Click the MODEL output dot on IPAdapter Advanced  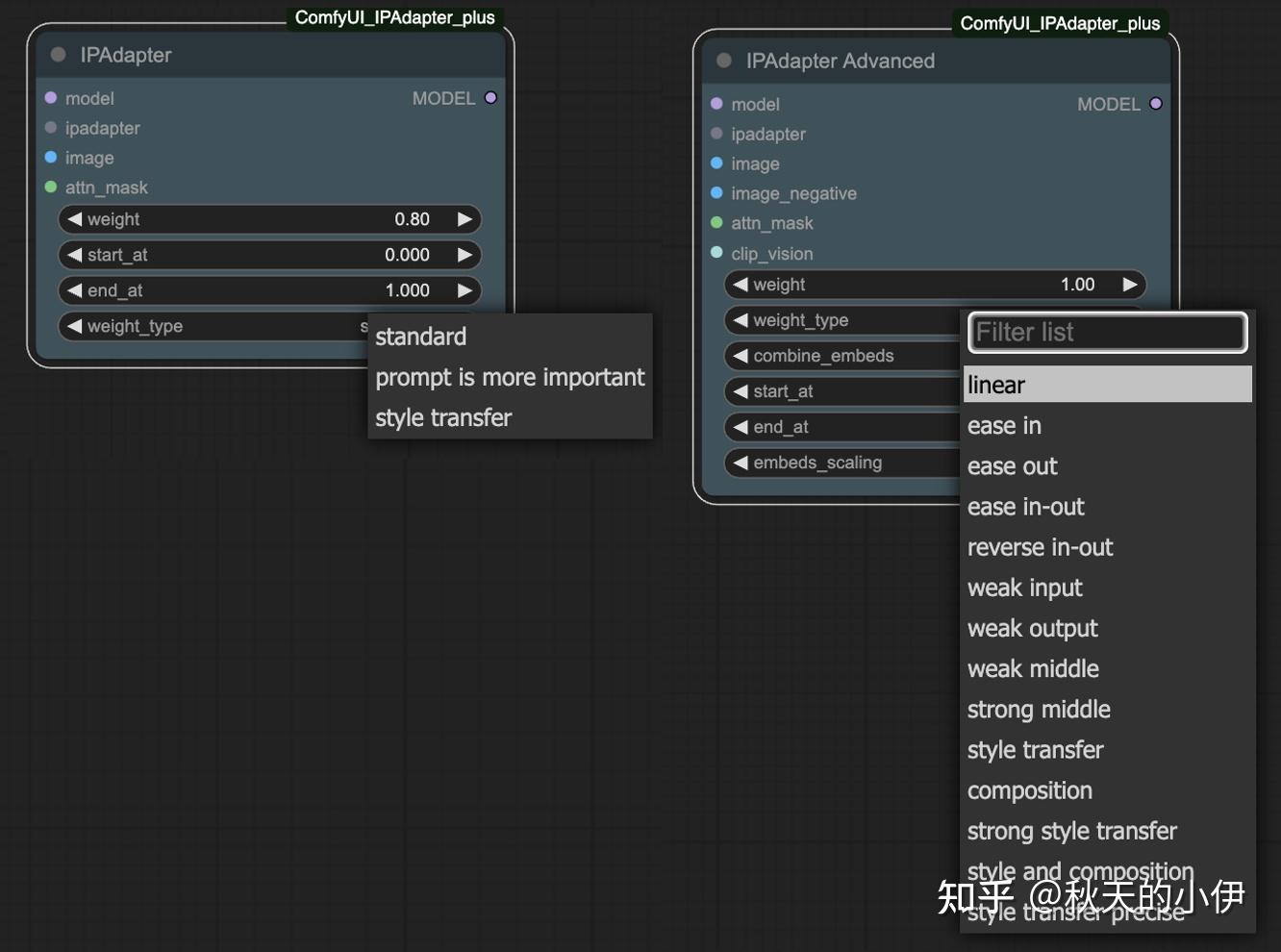pyautogui.click(x=1155, y=103)
